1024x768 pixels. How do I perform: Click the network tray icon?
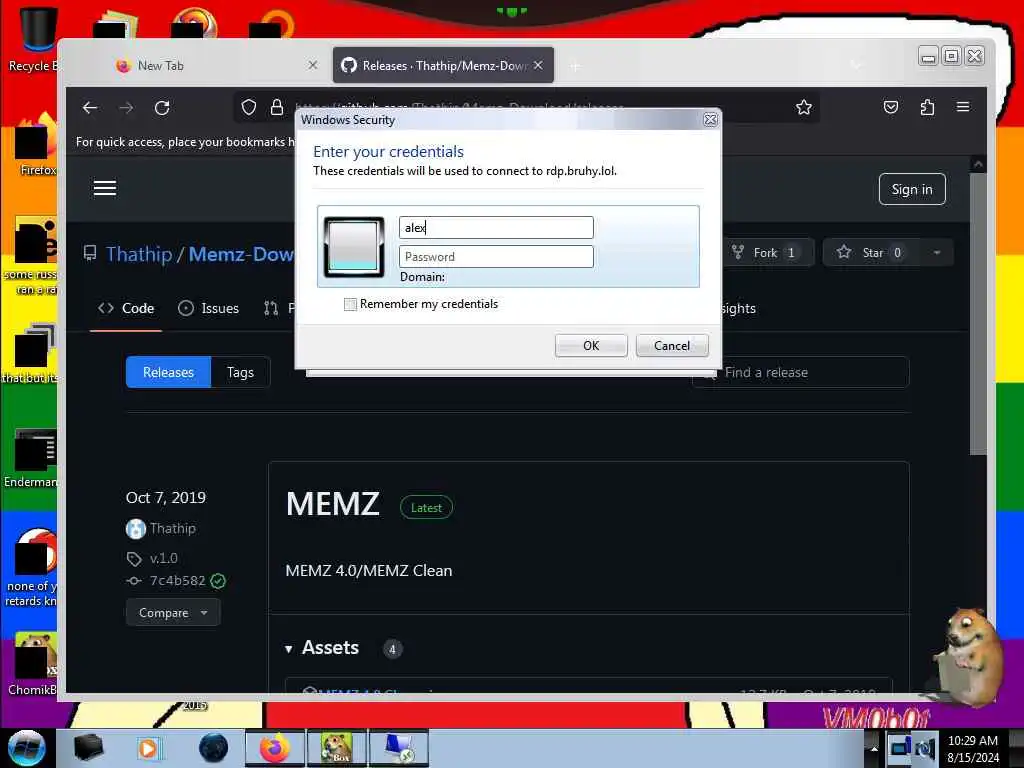(900, 748)
